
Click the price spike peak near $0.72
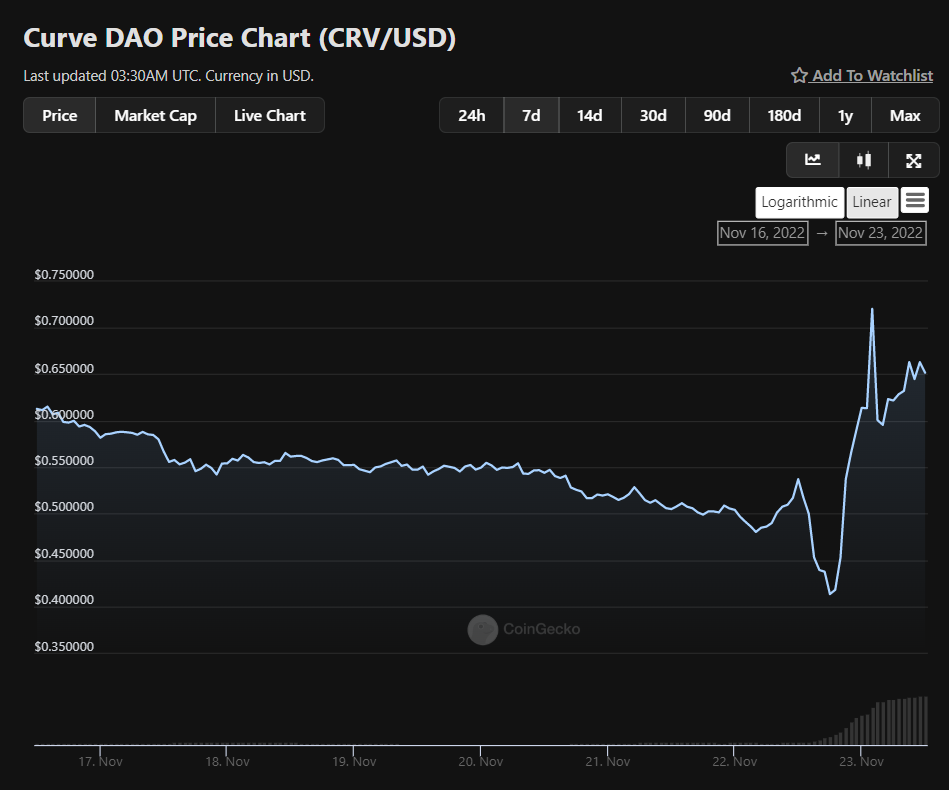(872, 309)
